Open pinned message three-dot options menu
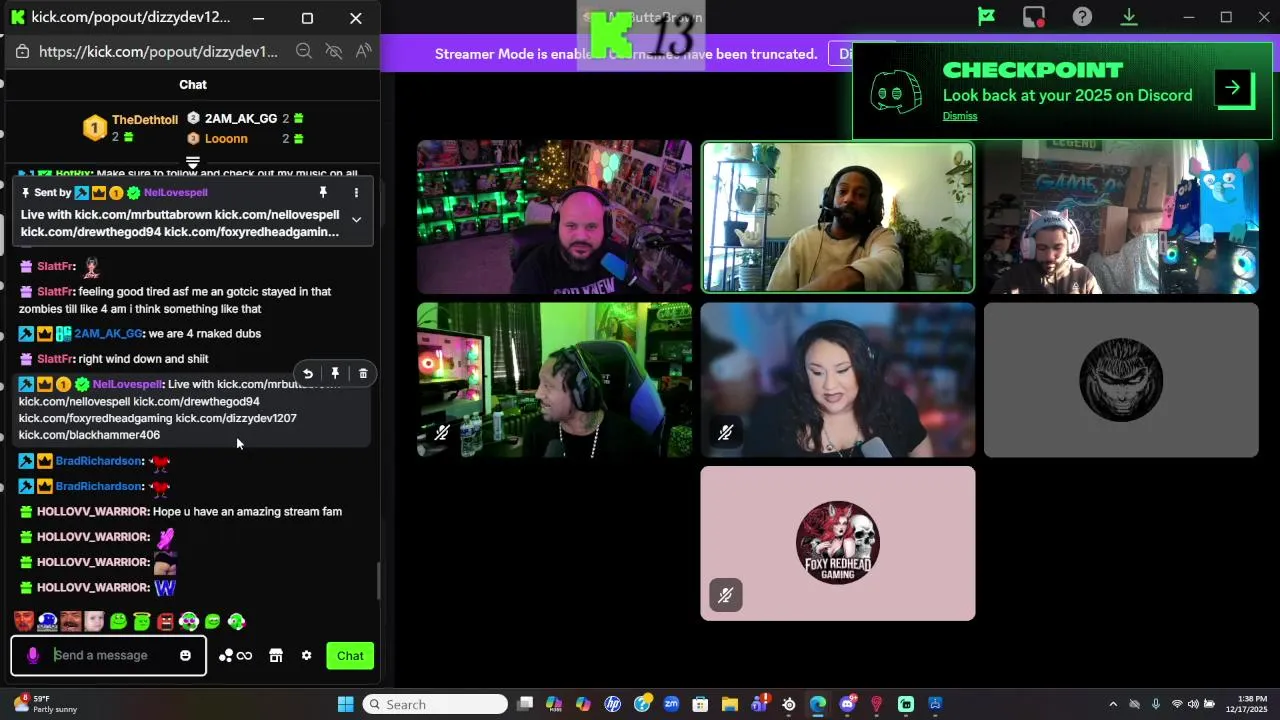The image size is (1280, 720). [x=356, y=192]
